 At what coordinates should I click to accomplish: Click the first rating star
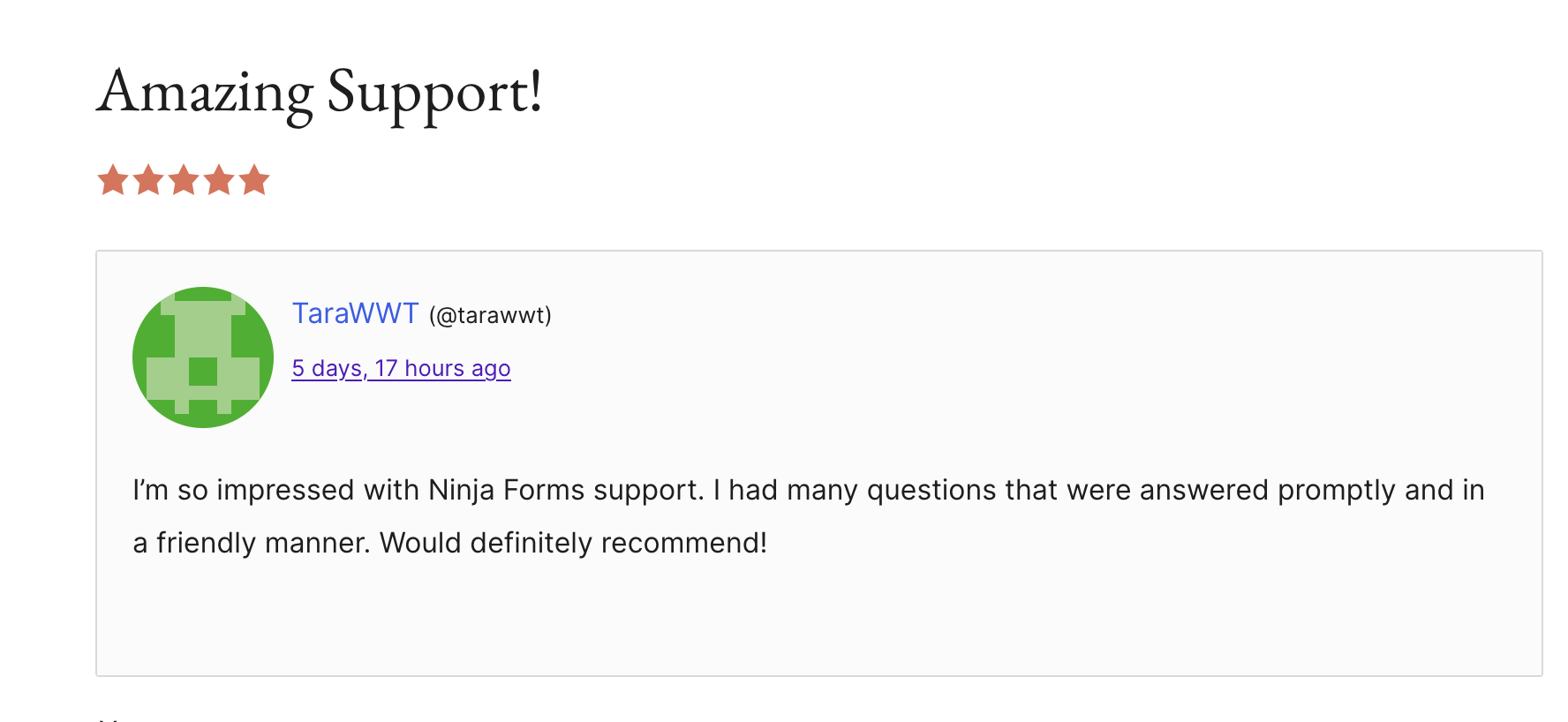click(x=113, y=180)
